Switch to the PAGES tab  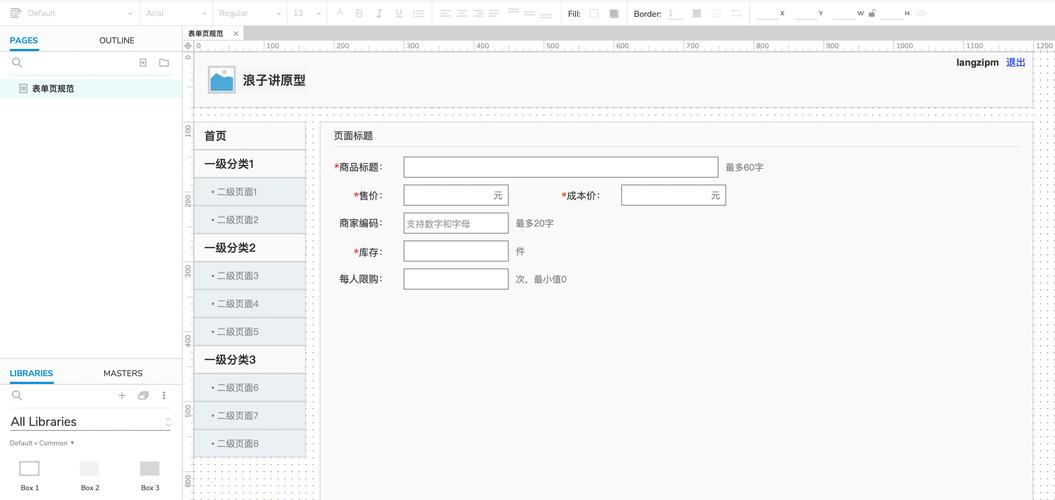click(24, 40)
